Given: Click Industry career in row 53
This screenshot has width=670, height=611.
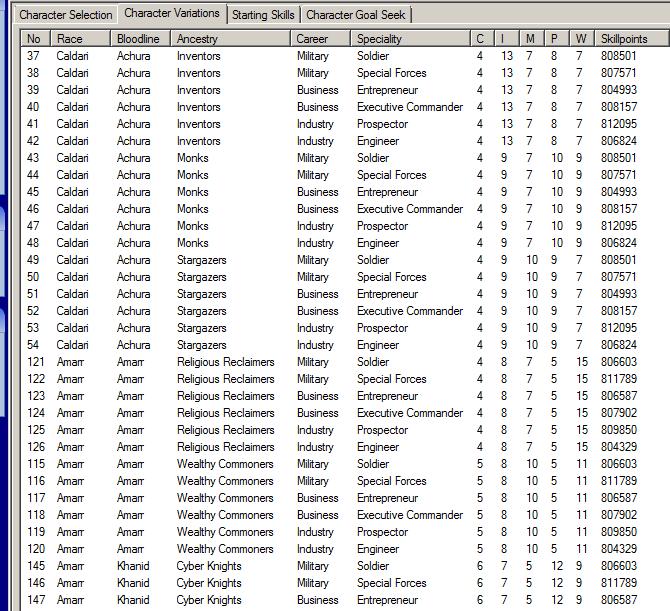Looking at the screenshot, I should [x=315, y=328].
